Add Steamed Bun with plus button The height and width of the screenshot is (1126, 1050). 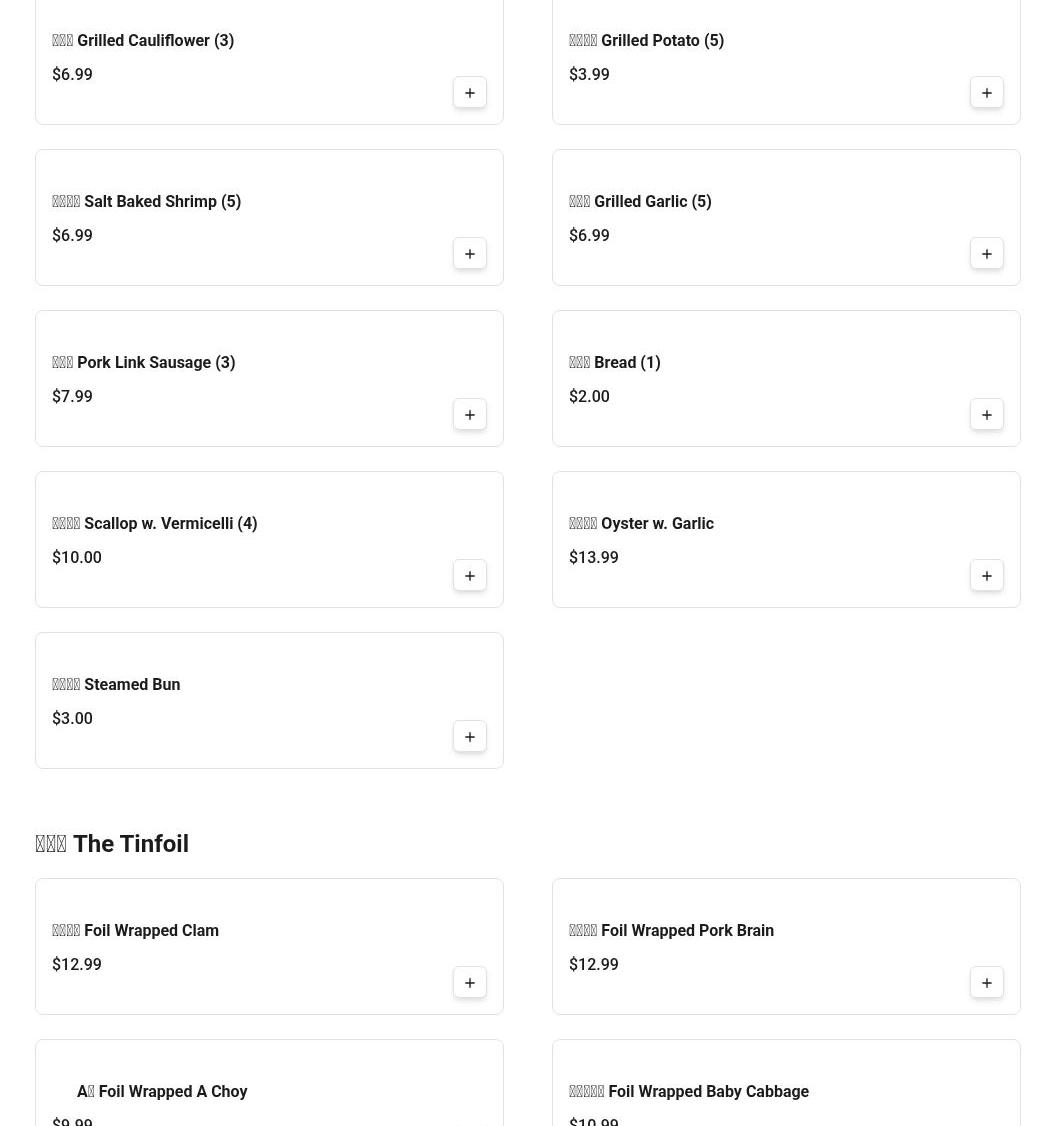point(469,737)
